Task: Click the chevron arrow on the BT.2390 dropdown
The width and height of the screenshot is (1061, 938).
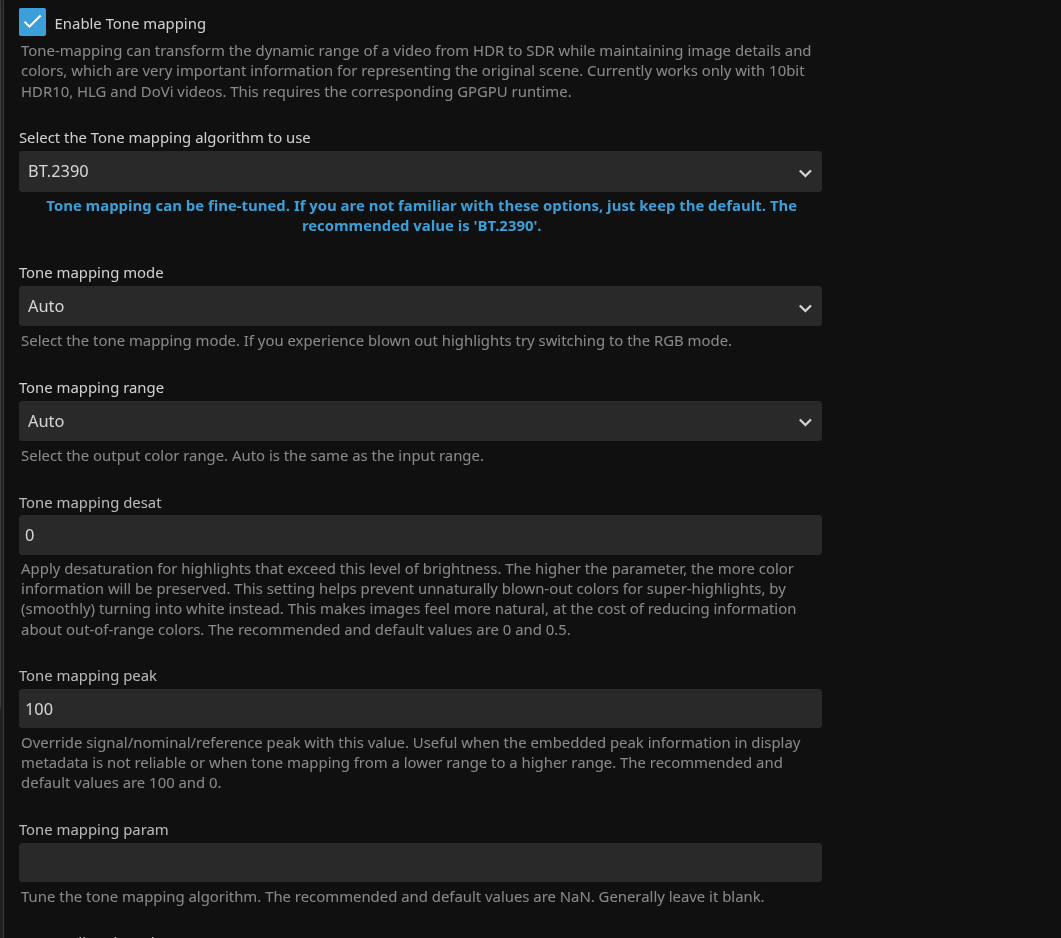Action: [x=805, y=173]
